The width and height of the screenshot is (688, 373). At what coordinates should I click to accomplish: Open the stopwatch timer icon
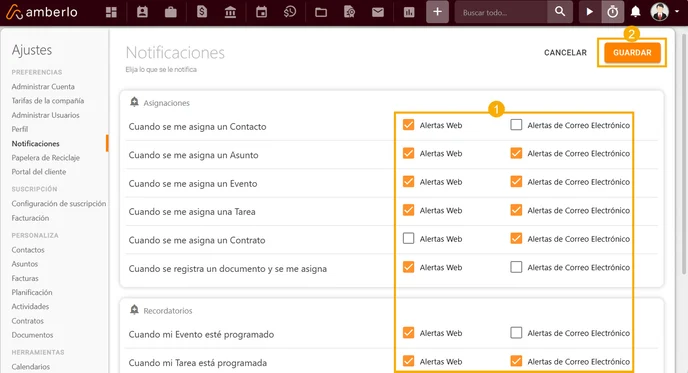613,12
